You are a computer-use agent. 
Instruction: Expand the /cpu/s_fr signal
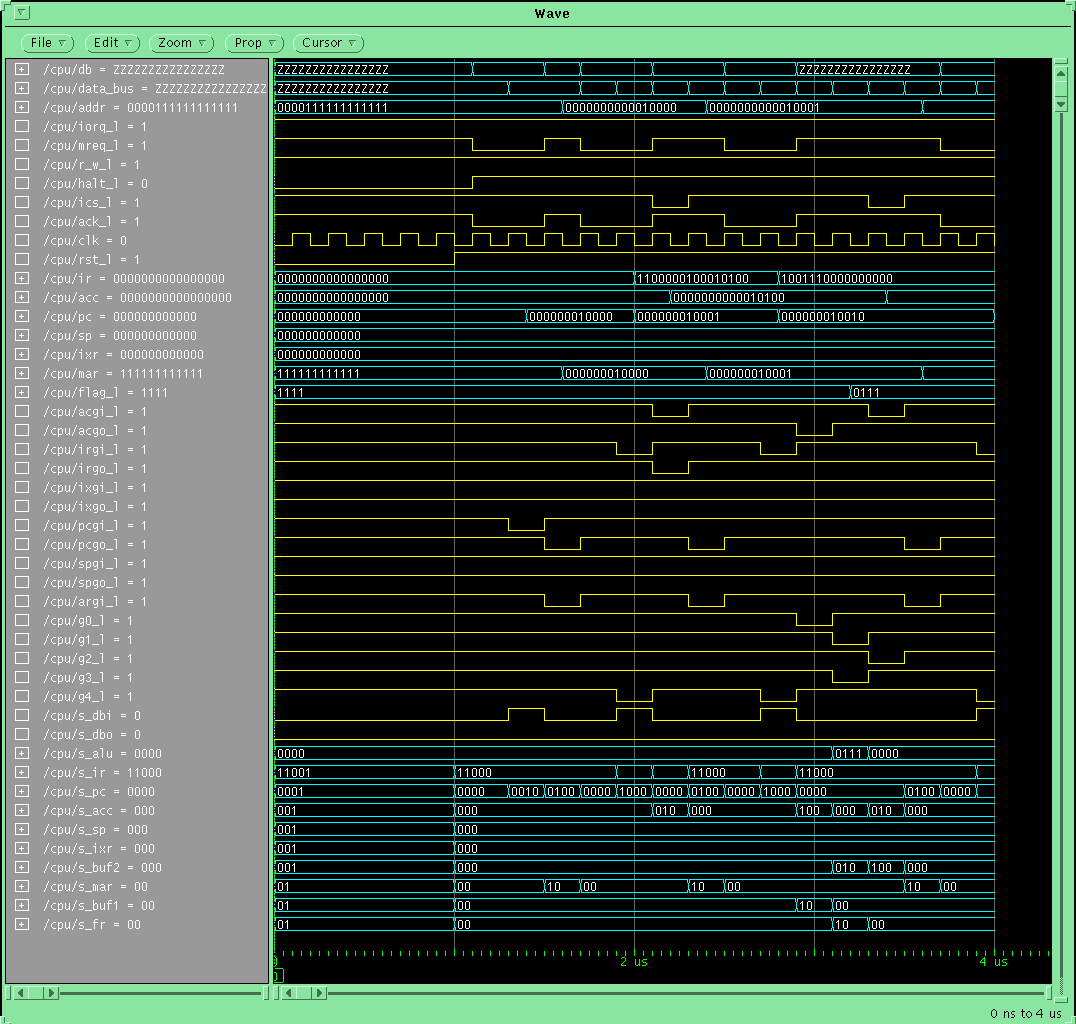(x=22, y=924)
